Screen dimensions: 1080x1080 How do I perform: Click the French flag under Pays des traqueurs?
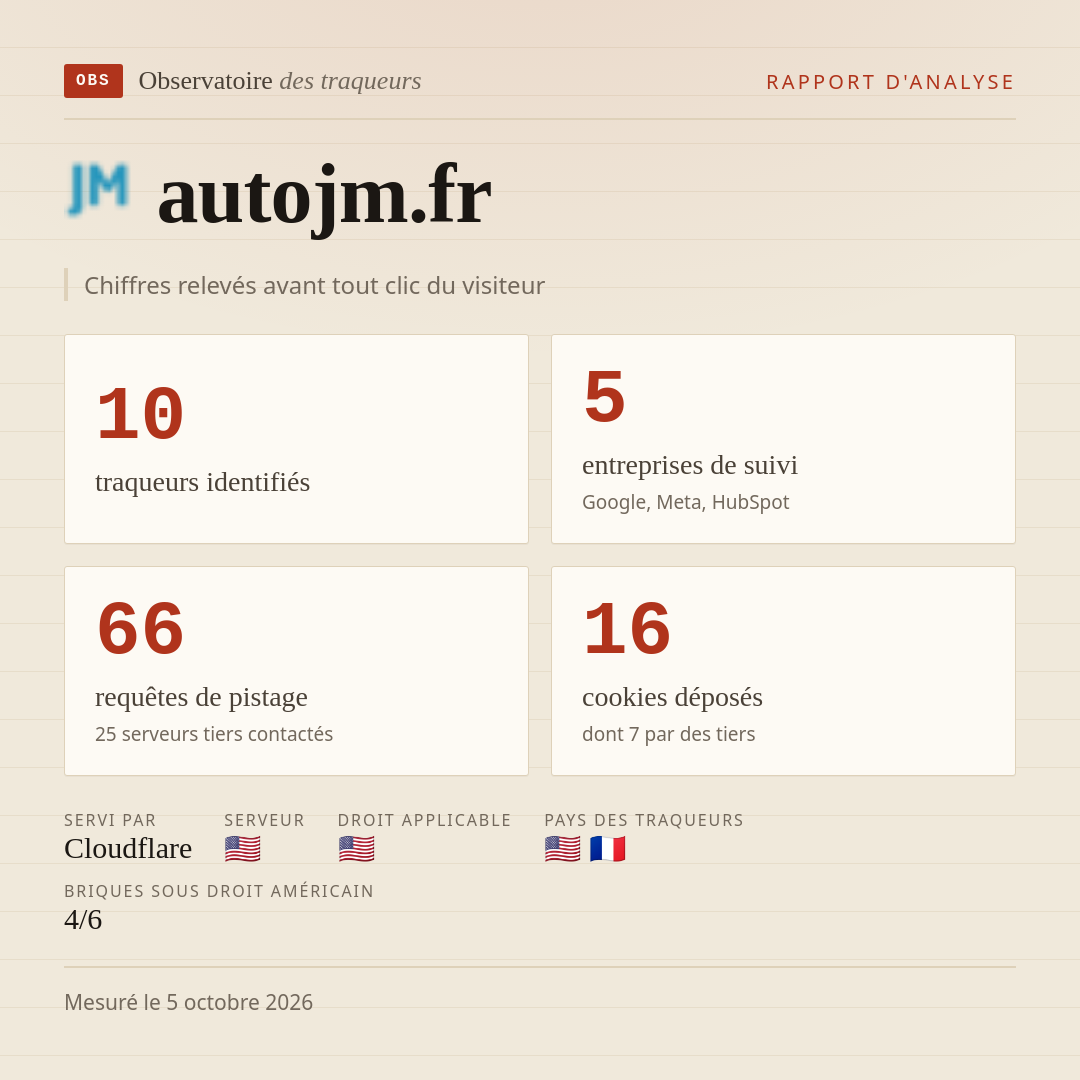[x=608, y=849]
